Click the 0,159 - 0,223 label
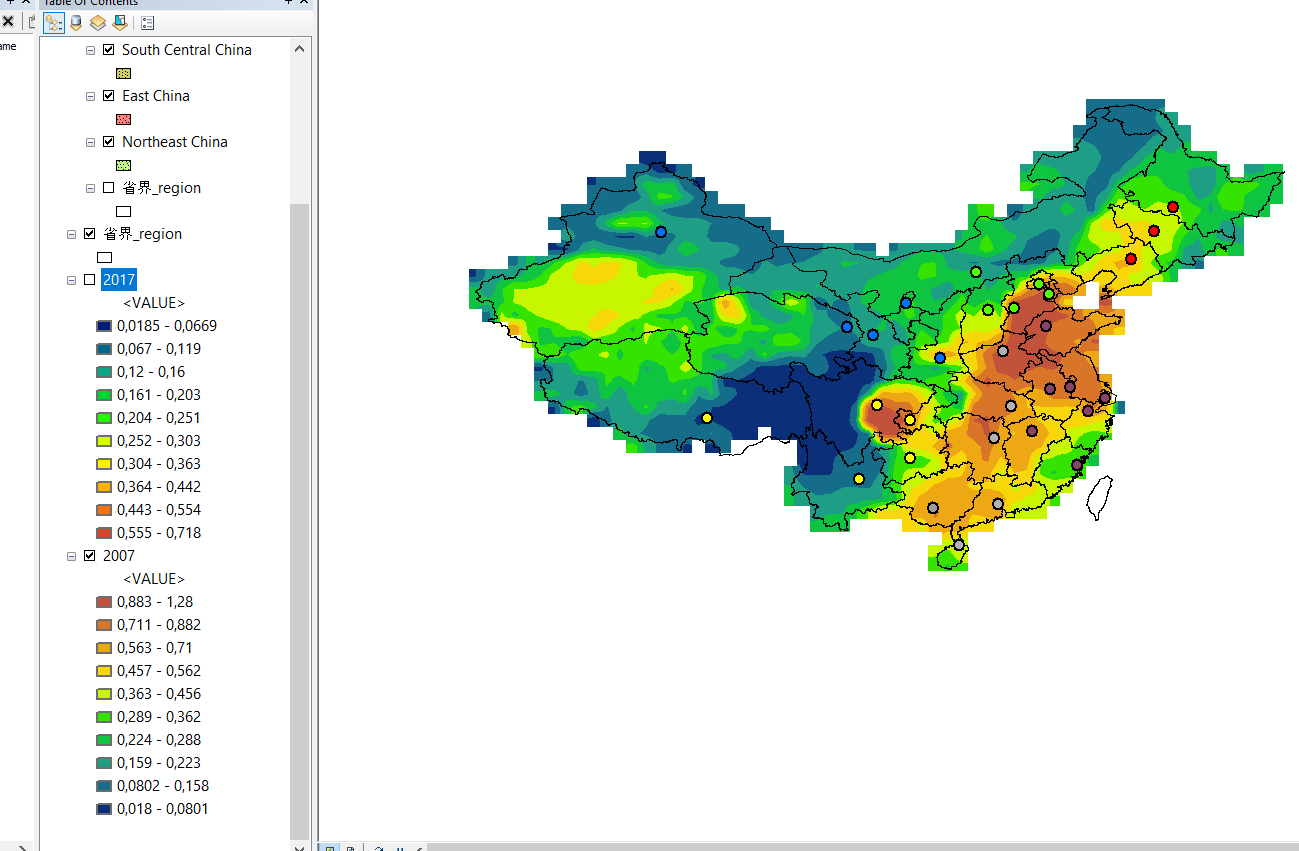 coord(159,762)
